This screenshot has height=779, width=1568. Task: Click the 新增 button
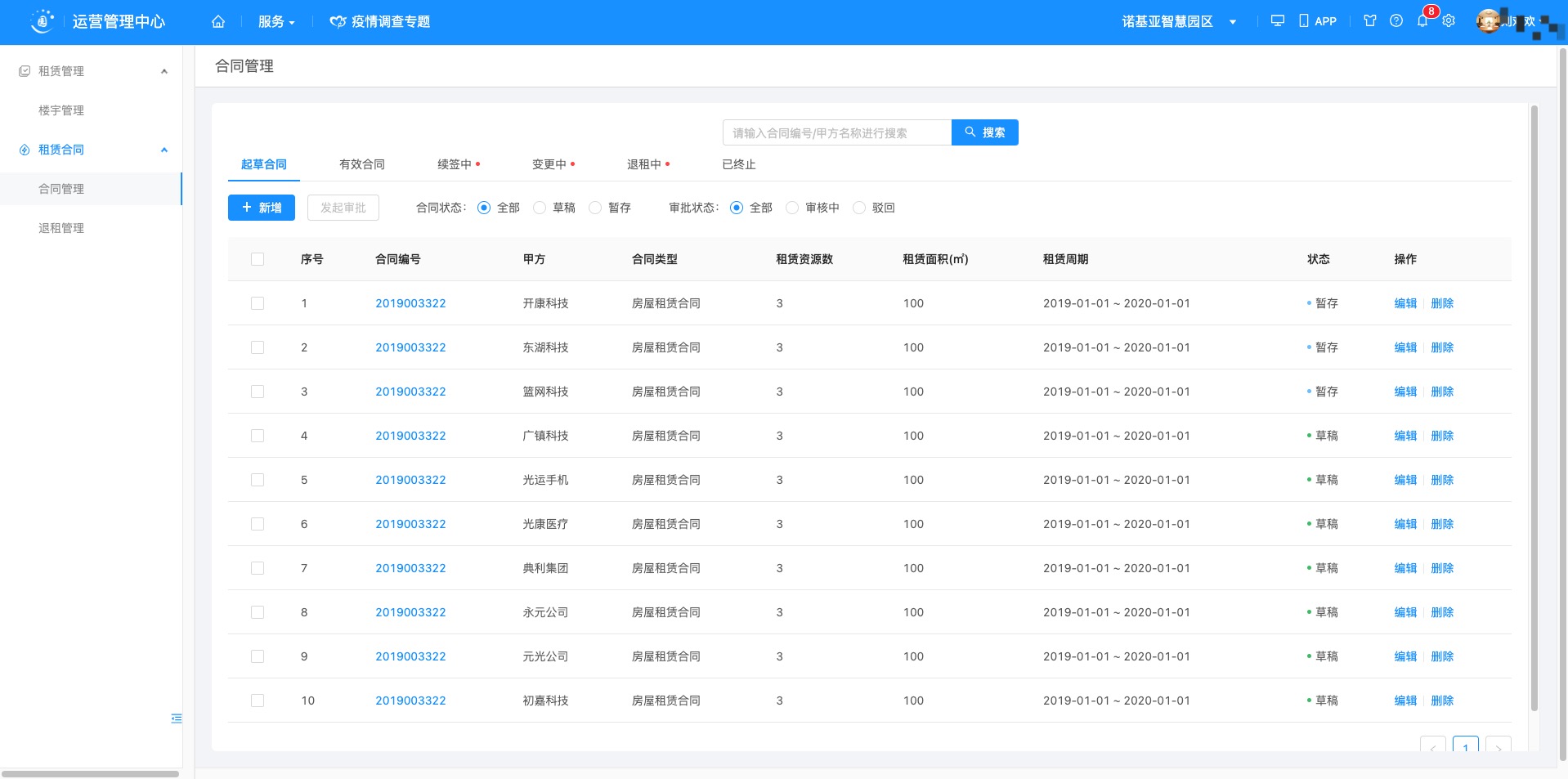point(262,208)
